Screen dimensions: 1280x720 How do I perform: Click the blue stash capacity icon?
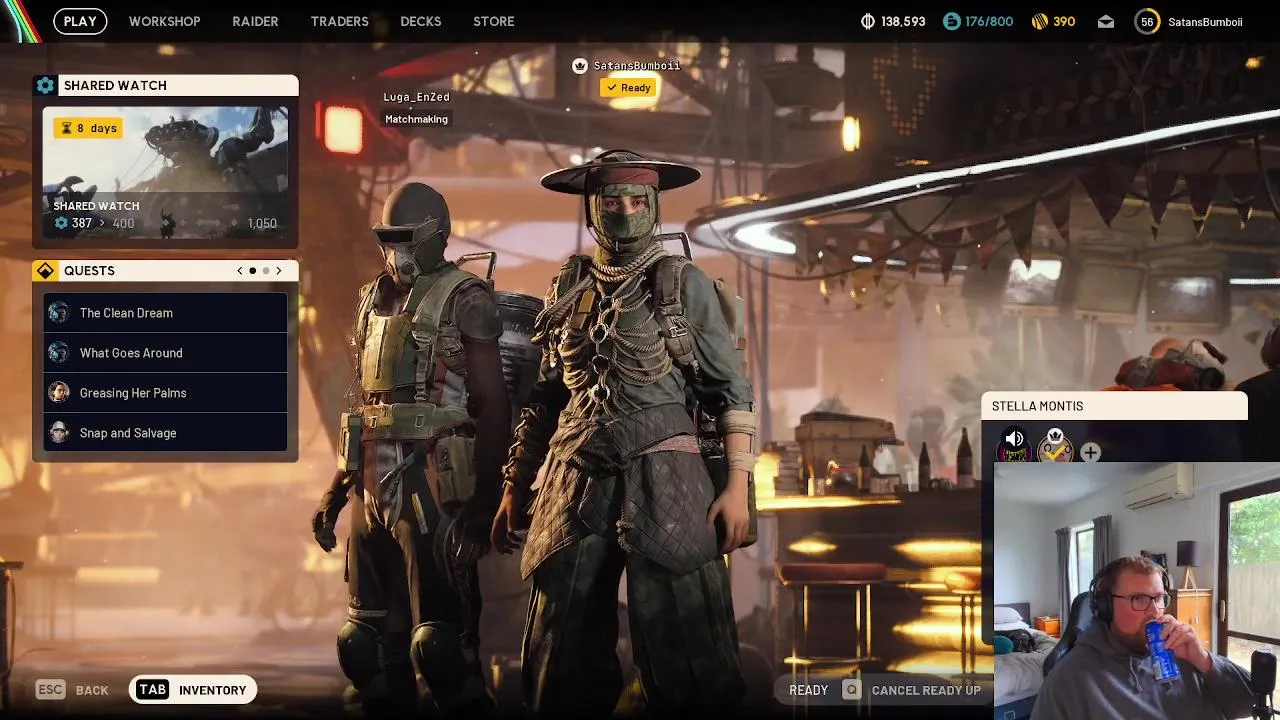(951, 21)
